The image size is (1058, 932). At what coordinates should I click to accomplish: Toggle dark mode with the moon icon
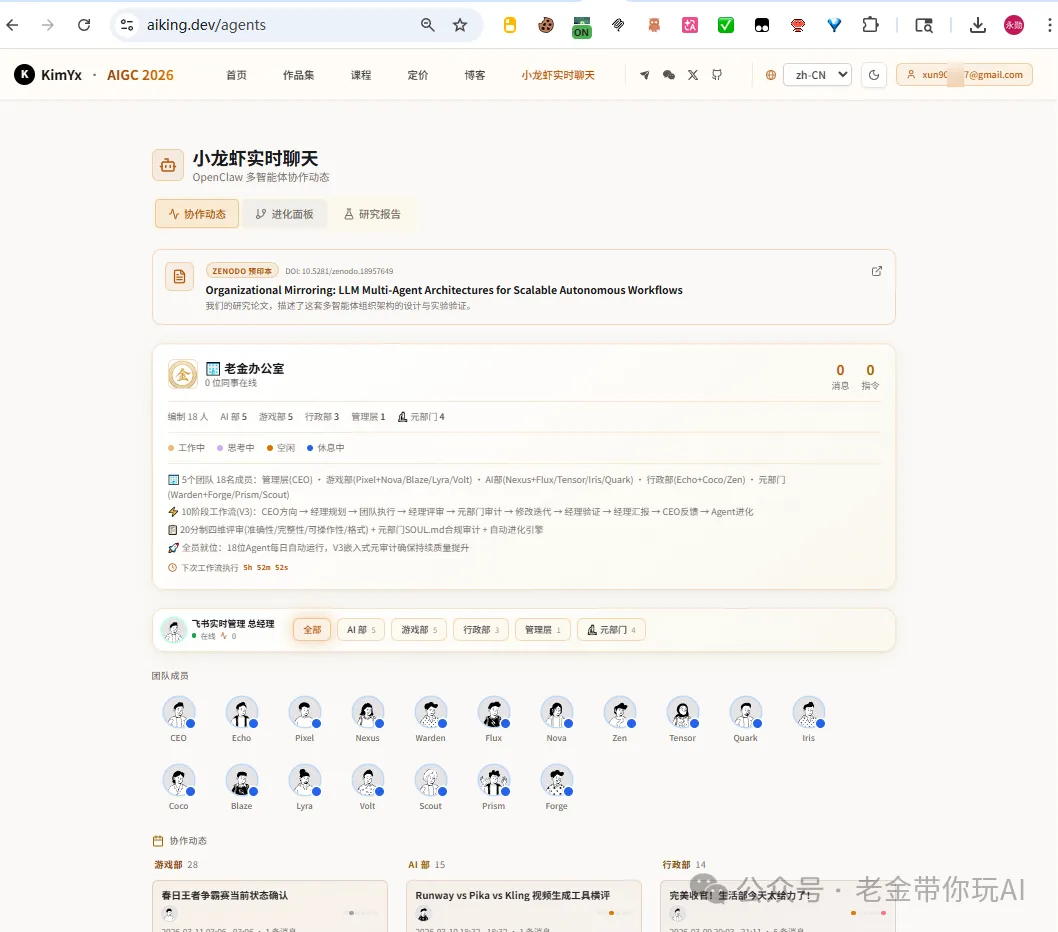point(874,75)
